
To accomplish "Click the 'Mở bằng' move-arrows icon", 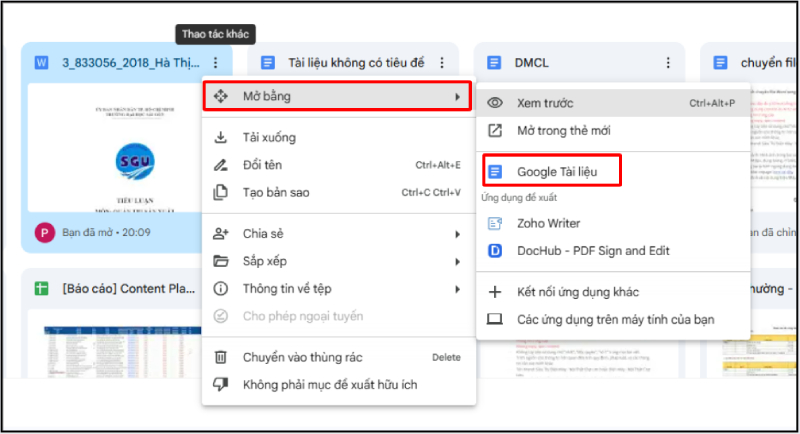I will click(220, 96).
